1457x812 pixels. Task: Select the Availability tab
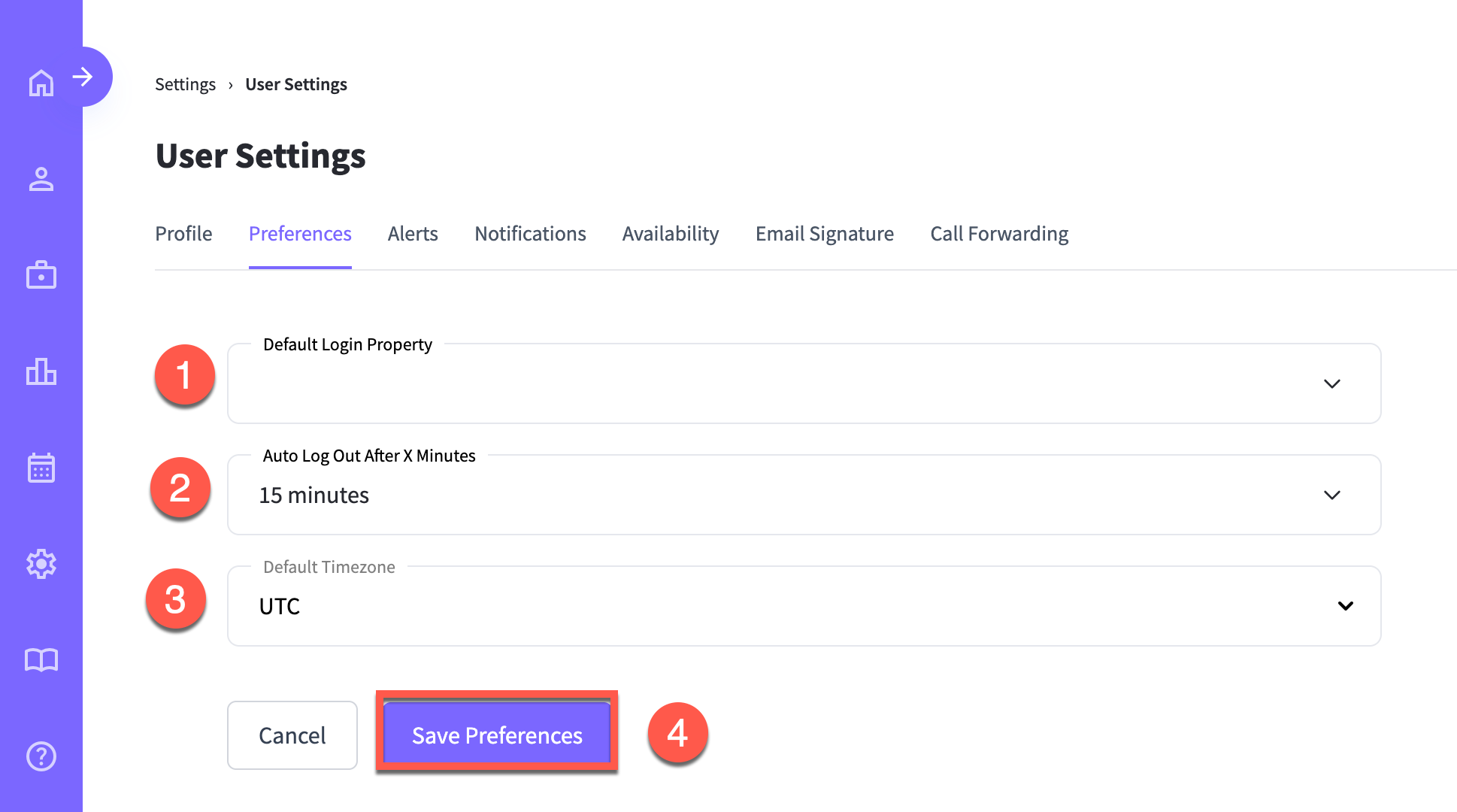671,234
